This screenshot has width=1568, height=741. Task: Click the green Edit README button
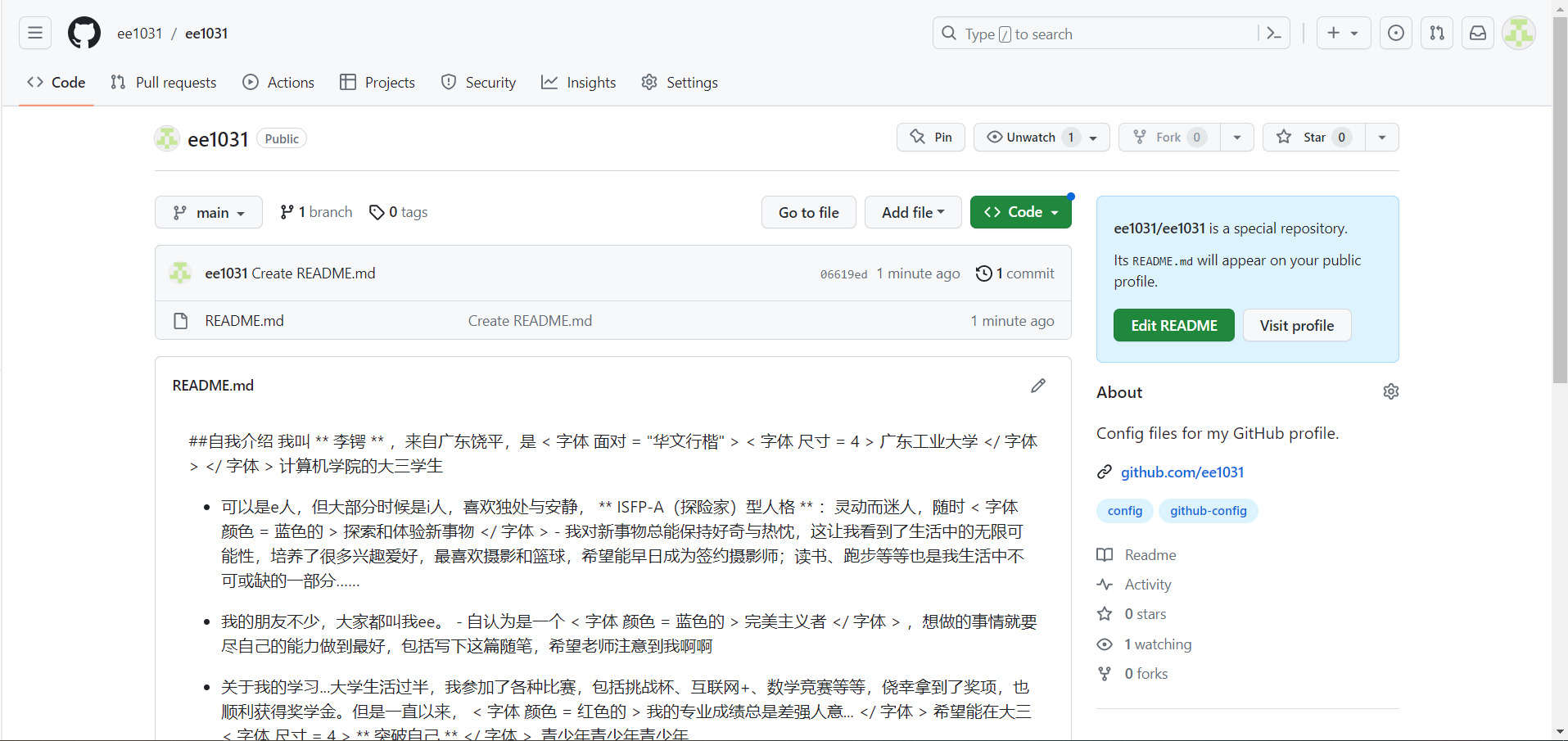pyautogui.click(x=1174, y=325)
